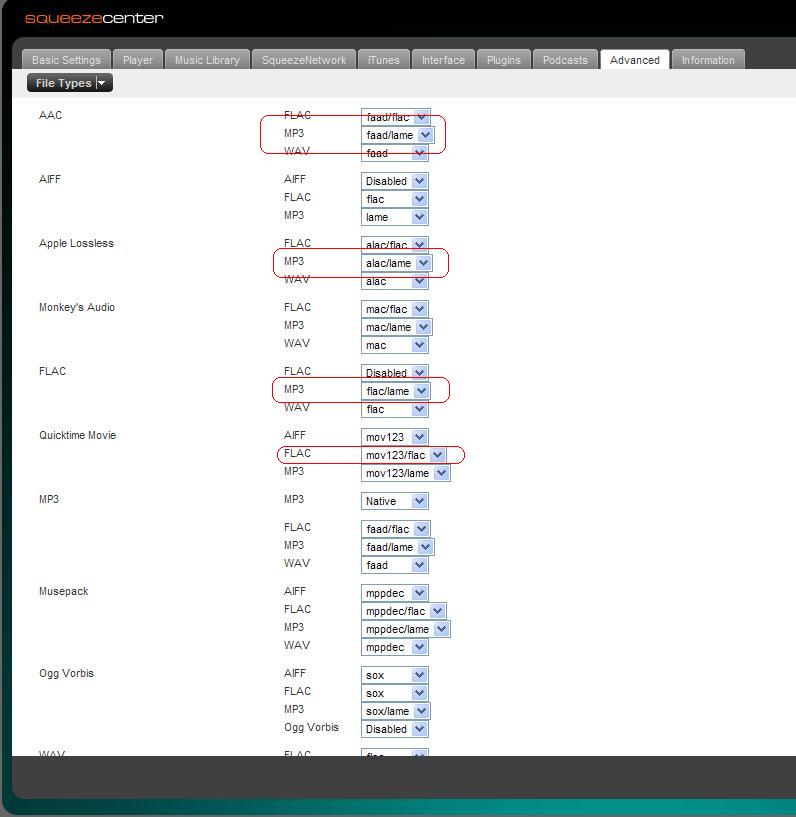The height and width of the screenshot is (817, 796).
Task: Open Monkey's Audio WAV mac dropdown
Action: point(394,345)
